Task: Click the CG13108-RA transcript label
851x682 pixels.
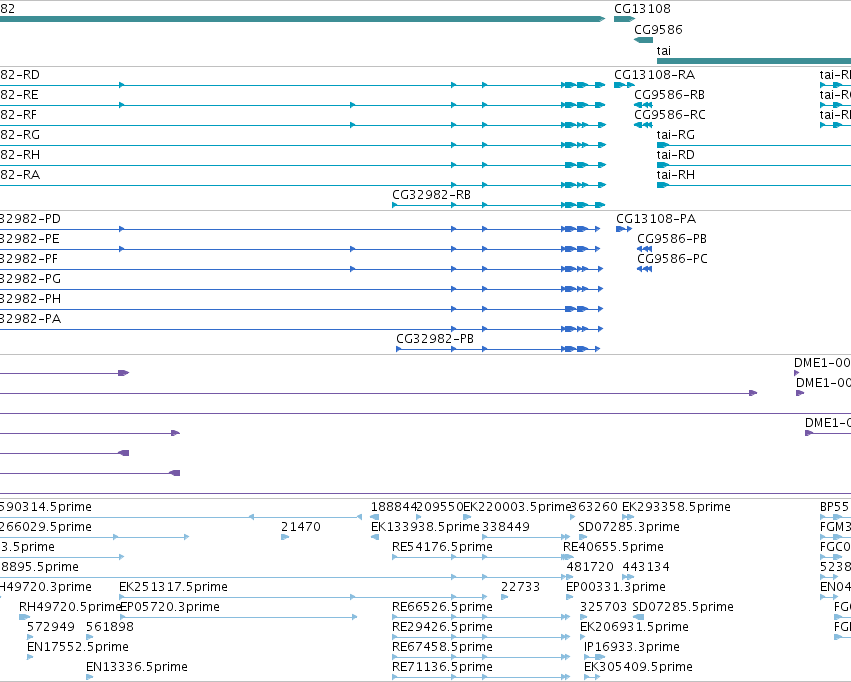Action: coord(655,75)
